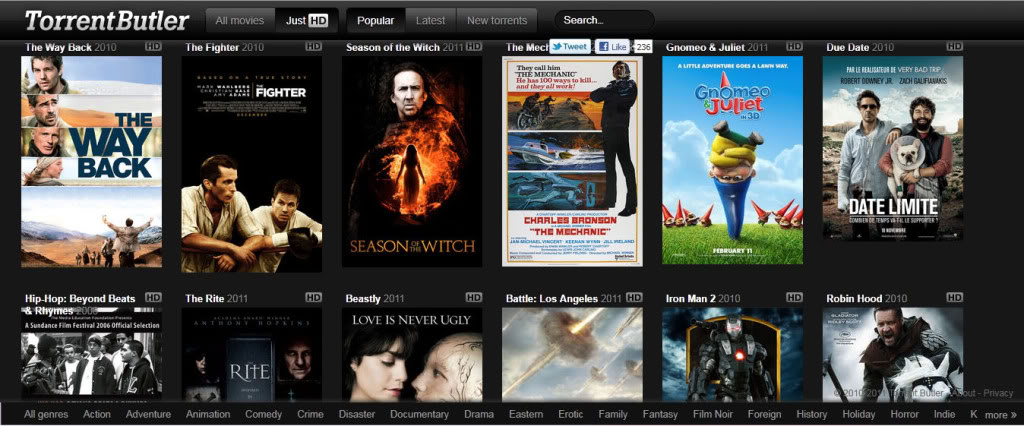
Task: Click the HD badge for Iron Man 2
Action: coord(794,297)
